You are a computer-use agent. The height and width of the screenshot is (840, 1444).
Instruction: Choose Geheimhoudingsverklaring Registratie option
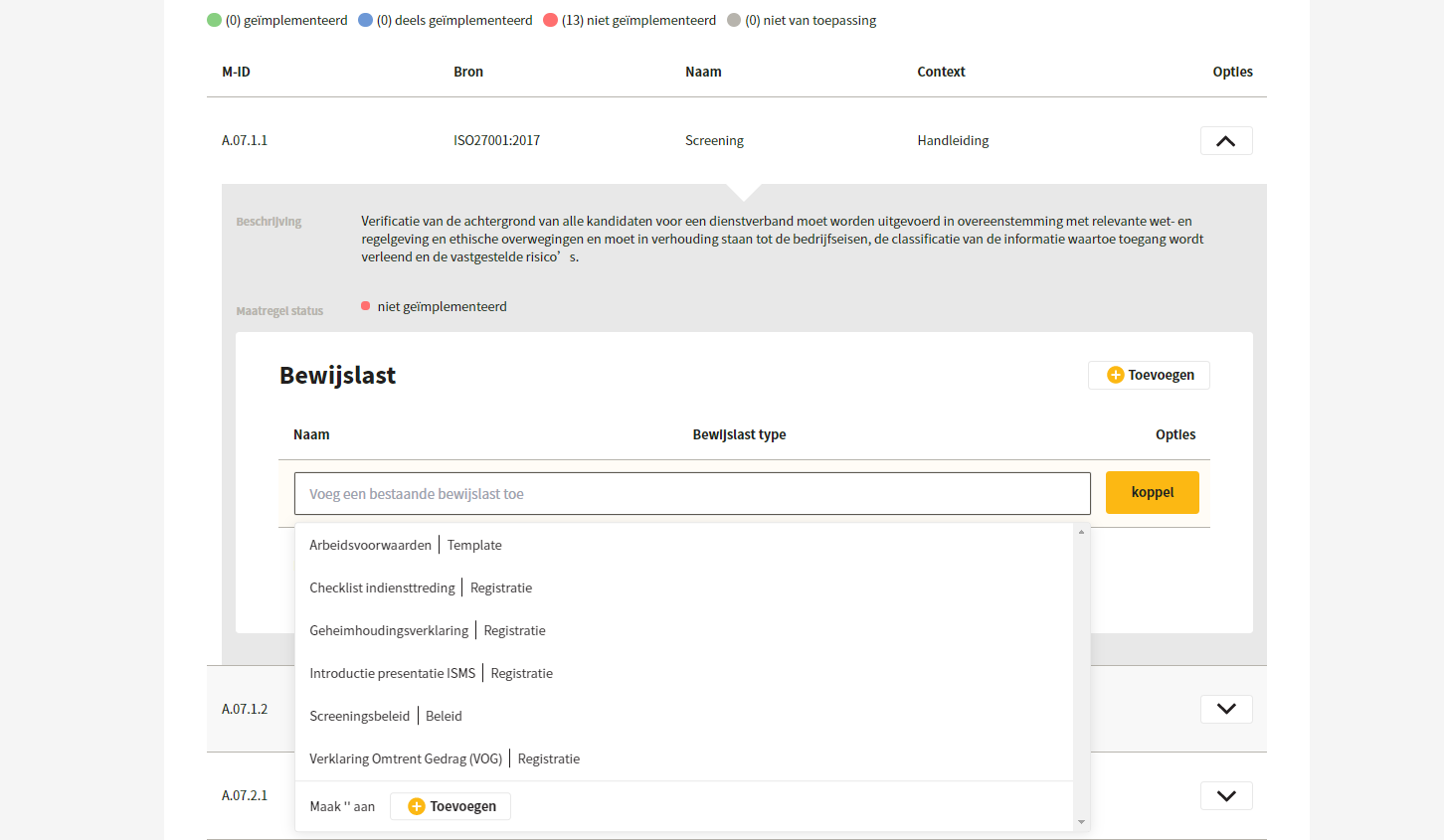[x=684, y=630]
